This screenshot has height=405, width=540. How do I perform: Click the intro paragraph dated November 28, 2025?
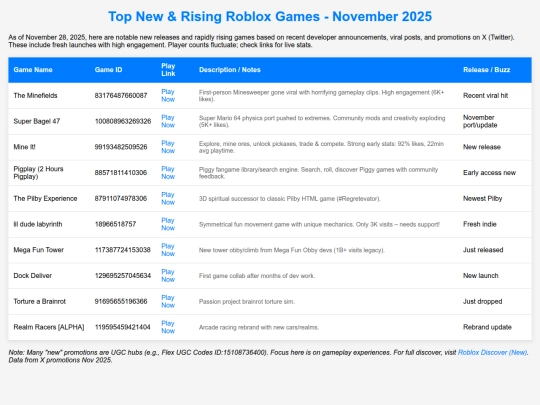point(261,41)
